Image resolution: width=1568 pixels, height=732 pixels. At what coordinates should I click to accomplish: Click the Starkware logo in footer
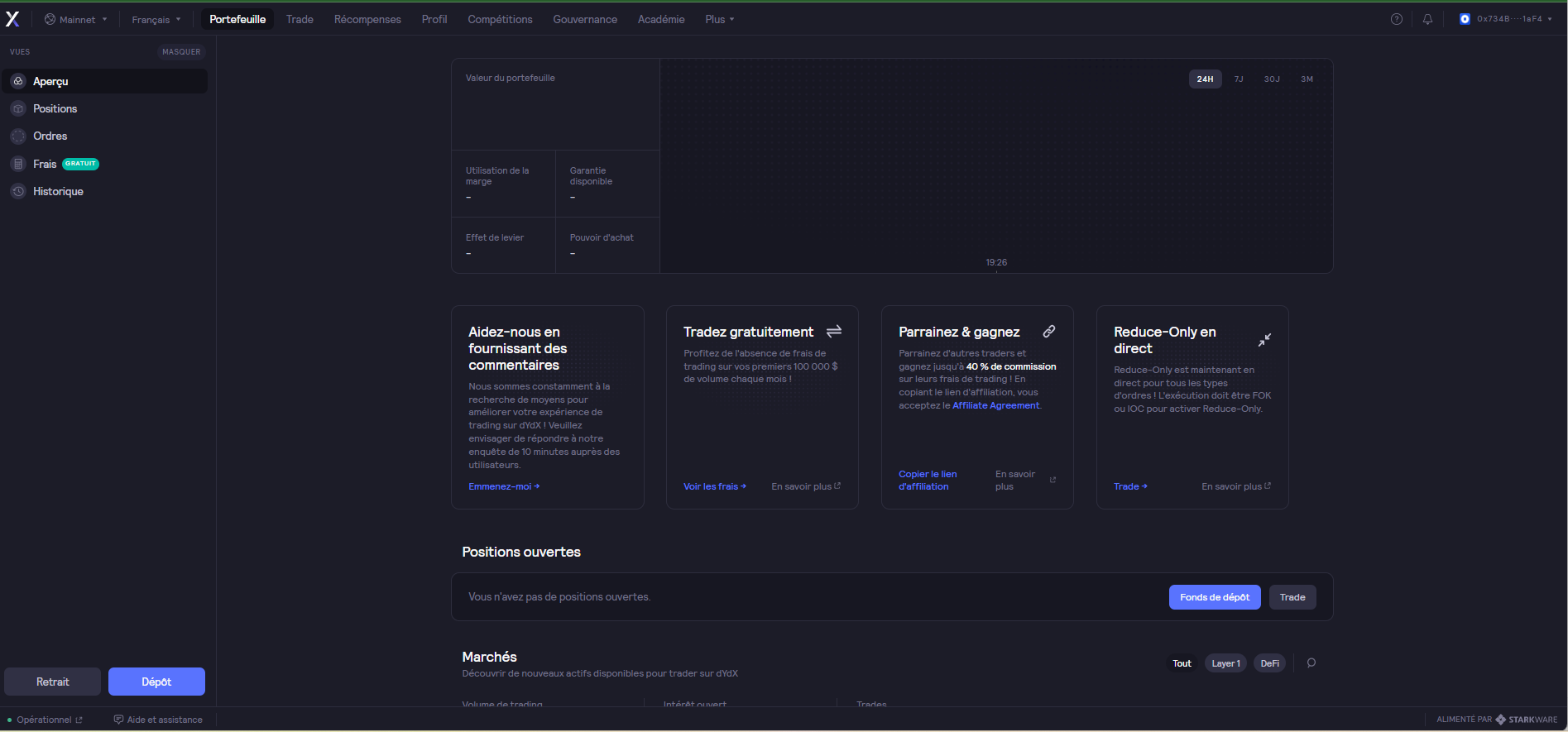[x=1527, y=720]
